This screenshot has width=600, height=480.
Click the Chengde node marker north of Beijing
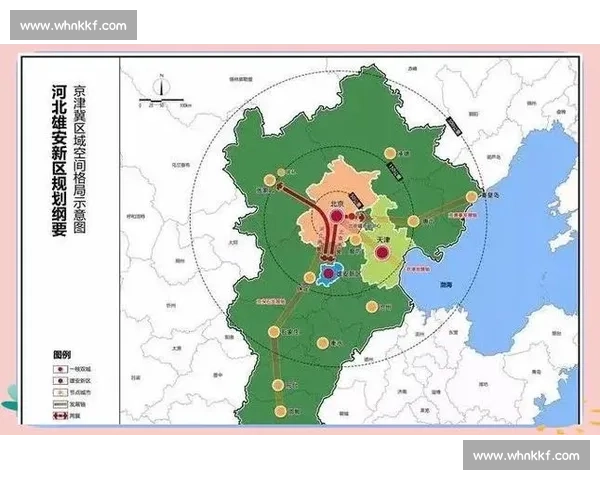[391, 153]
